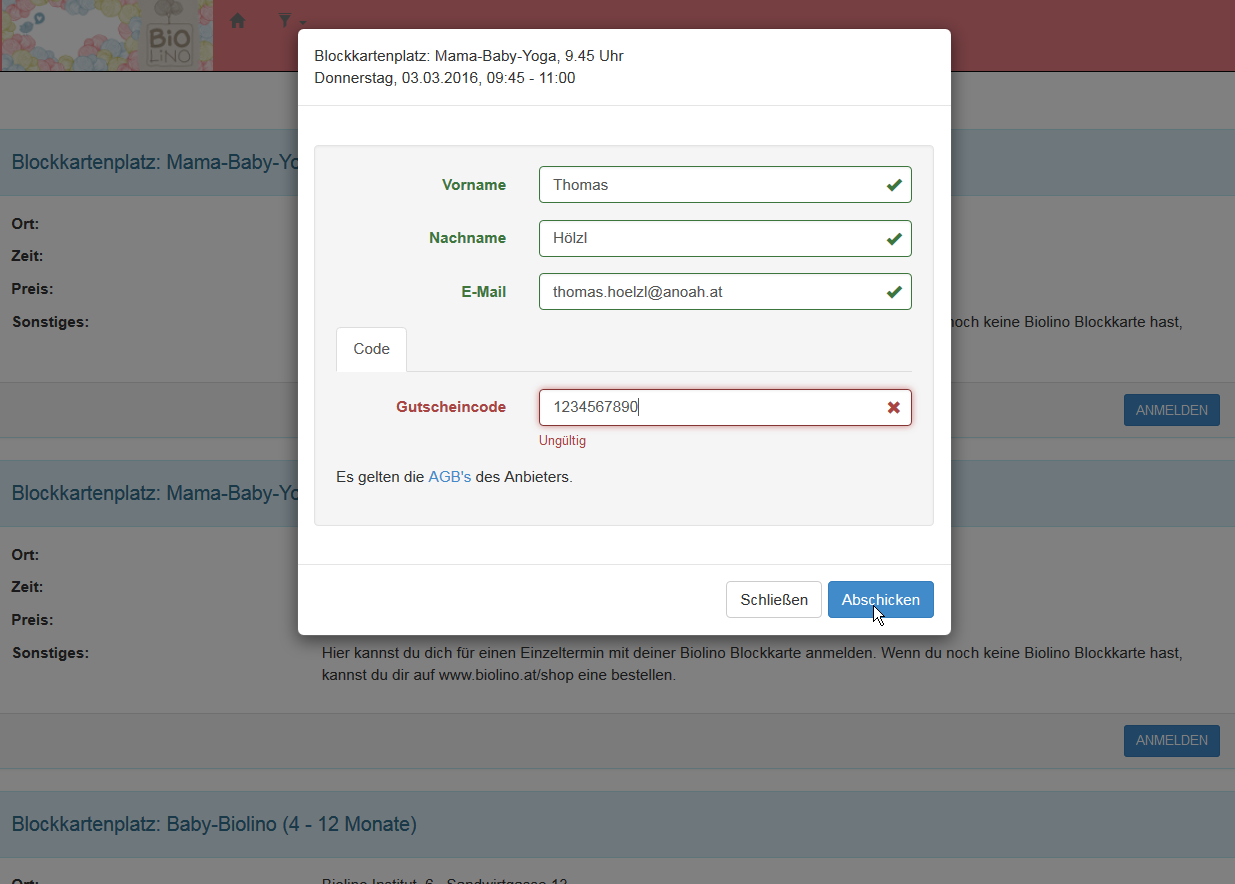This screenshot has height=884, width=1235.
Task: Open the AGB's link
Action: pyautogui.click(x=449, y=477)
